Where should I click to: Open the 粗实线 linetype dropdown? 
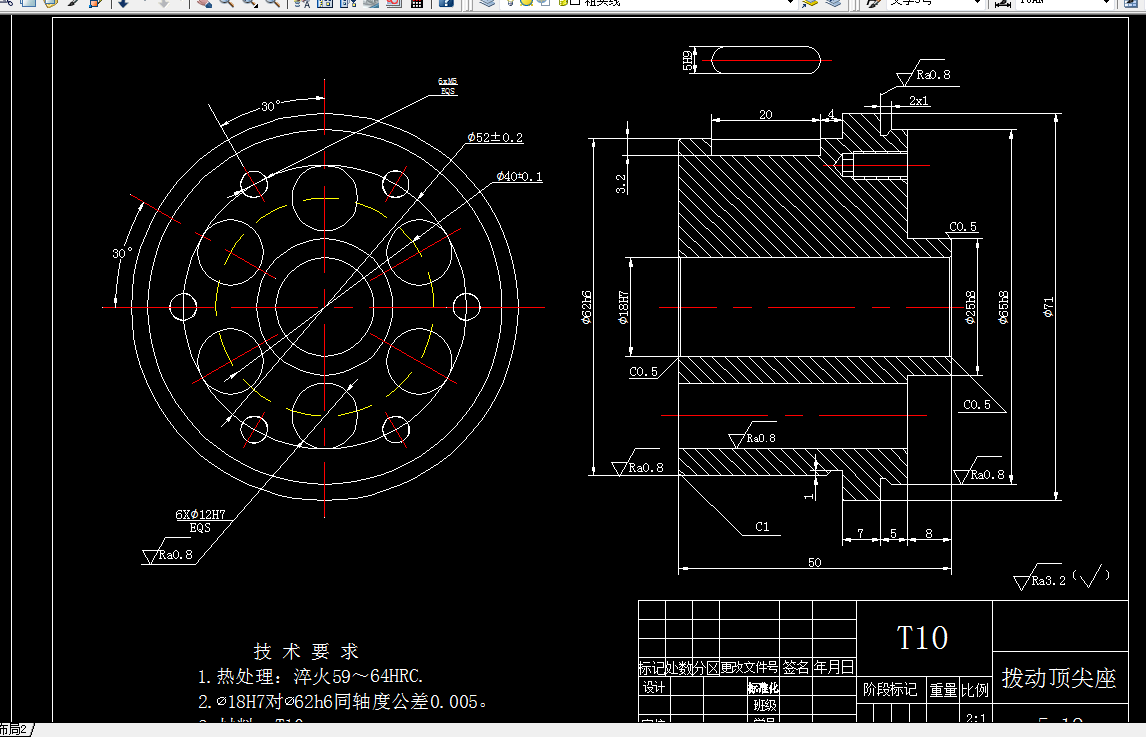click(789, 6)
